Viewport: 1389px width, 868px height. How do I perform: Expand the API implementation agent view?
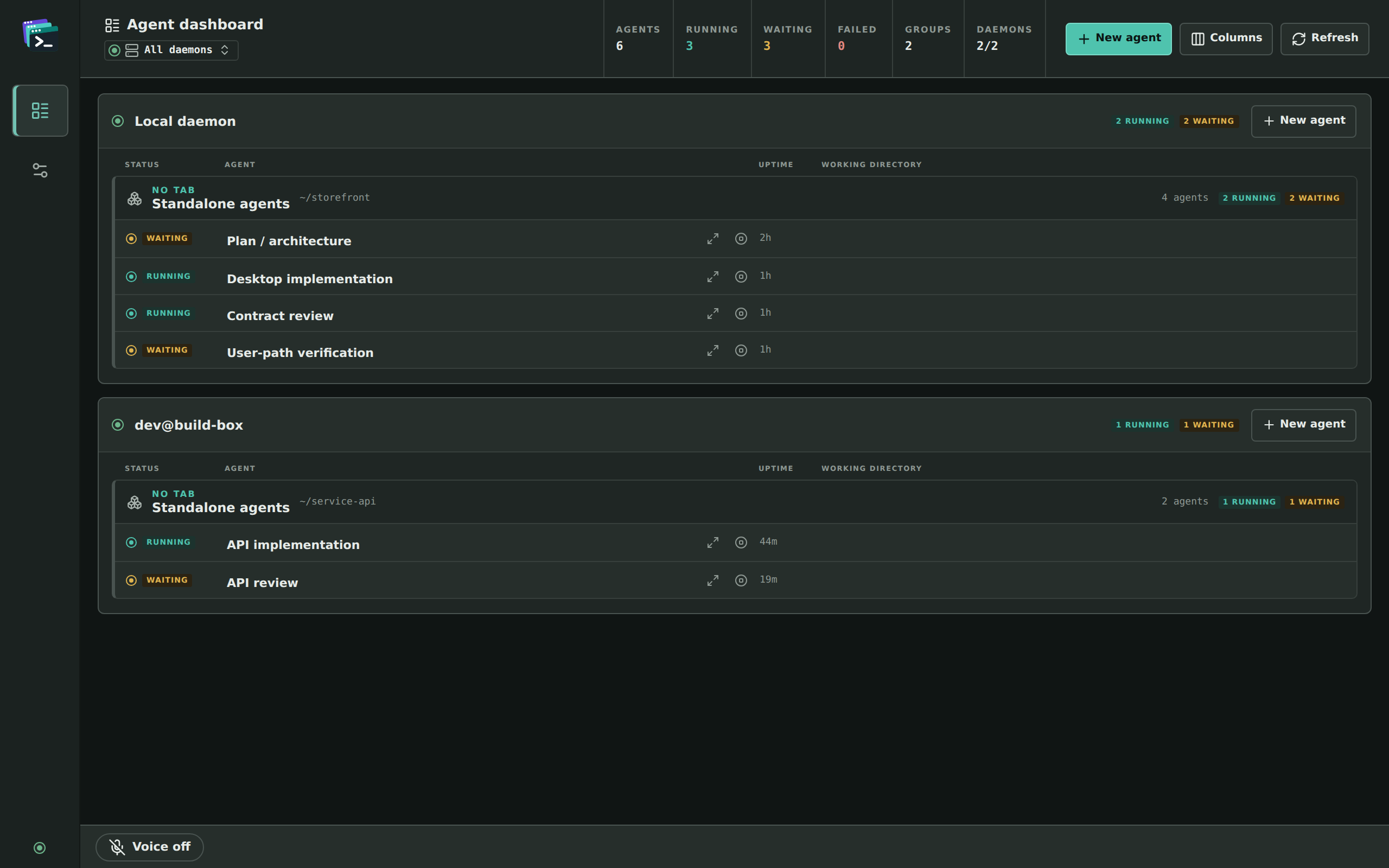pos(713,542)
